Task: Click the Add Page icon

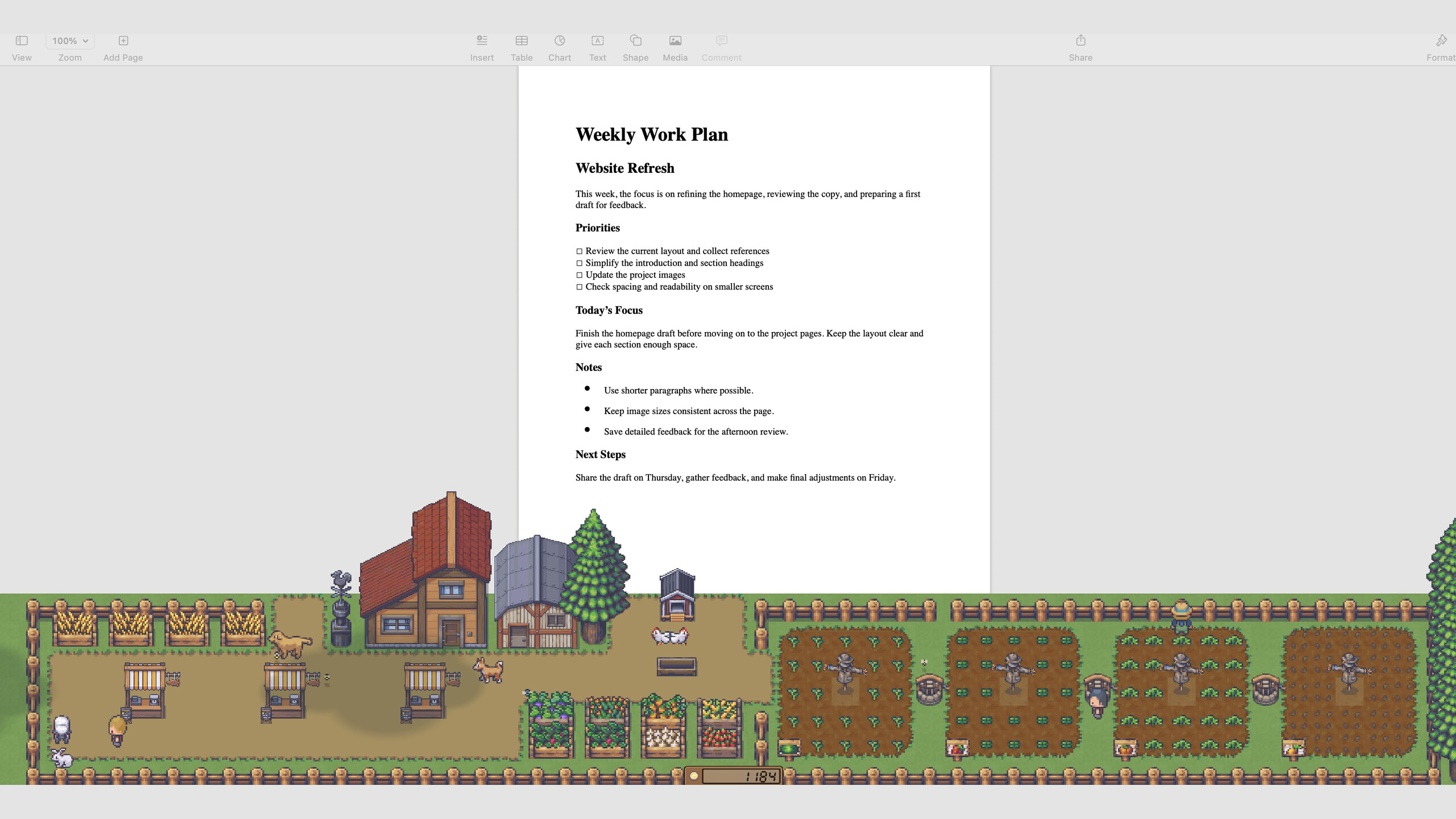Action: click(x=123, y=41)
